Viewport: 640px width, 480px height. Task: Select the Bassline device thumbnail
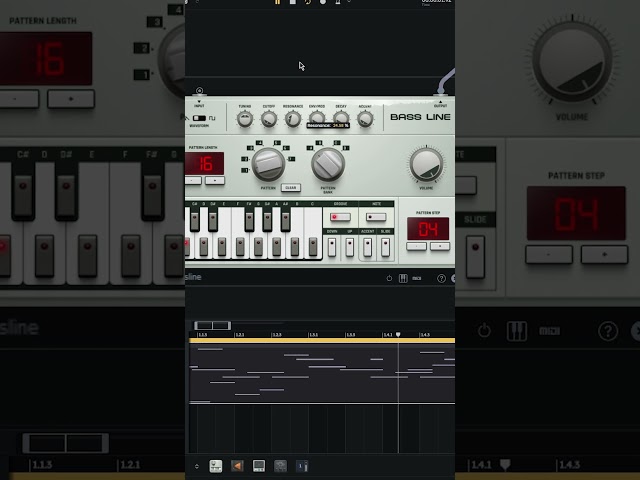216,466
